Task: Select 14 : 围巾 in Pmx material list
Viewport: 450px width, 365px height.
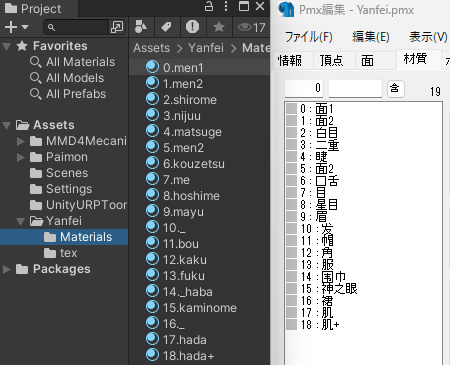Action: (x=363, y=277)
